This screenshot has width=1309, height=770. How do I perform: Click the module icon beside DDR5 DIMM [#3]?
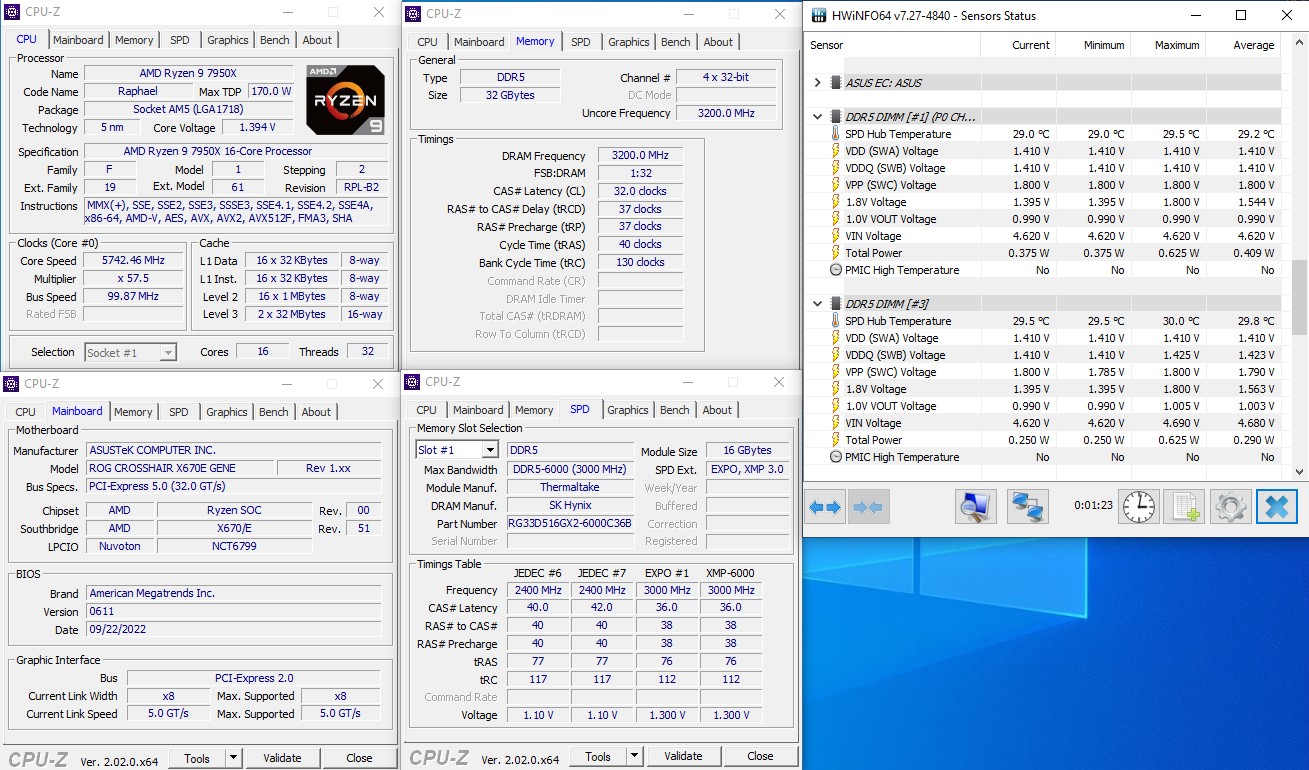pos(835,304)
